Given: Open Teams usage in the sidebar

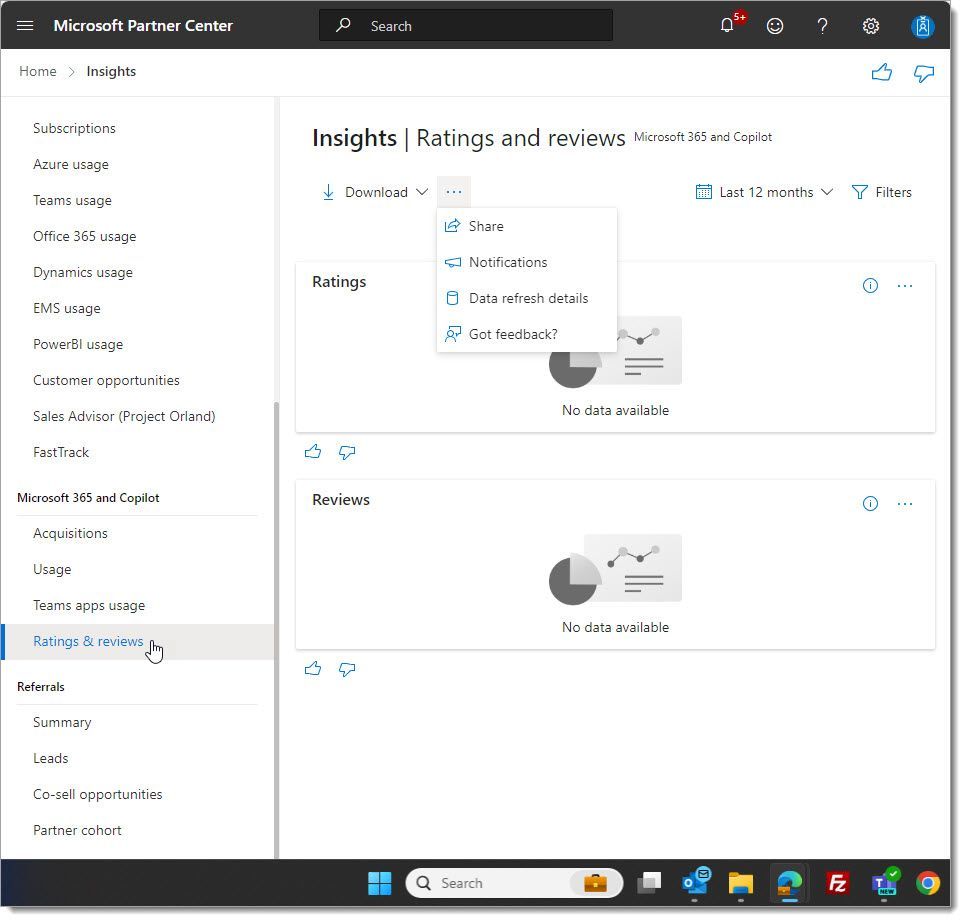Looking at the screenshot, I should [x=73, y=201].
